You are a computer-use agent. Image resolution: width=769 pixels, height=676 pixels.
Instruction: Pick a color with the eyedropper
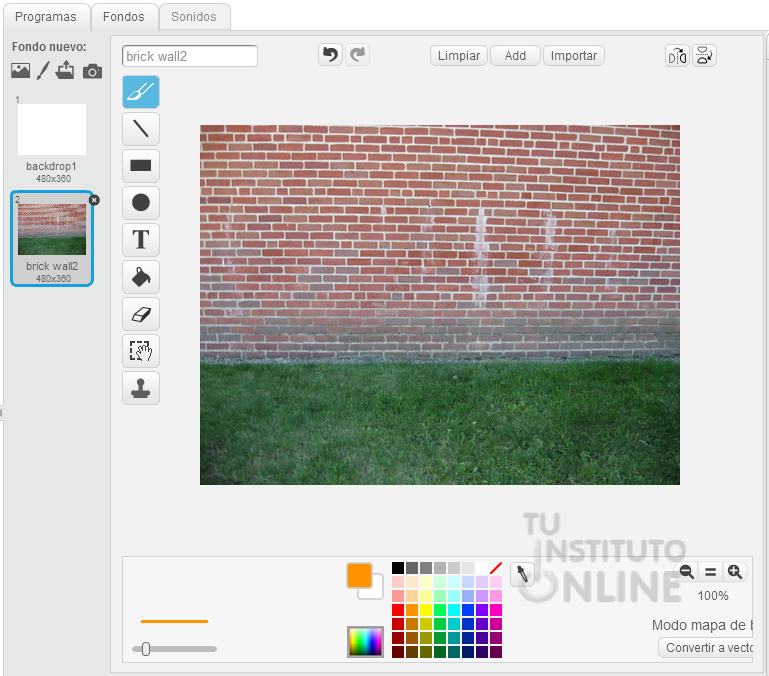(x=522, y=574)
